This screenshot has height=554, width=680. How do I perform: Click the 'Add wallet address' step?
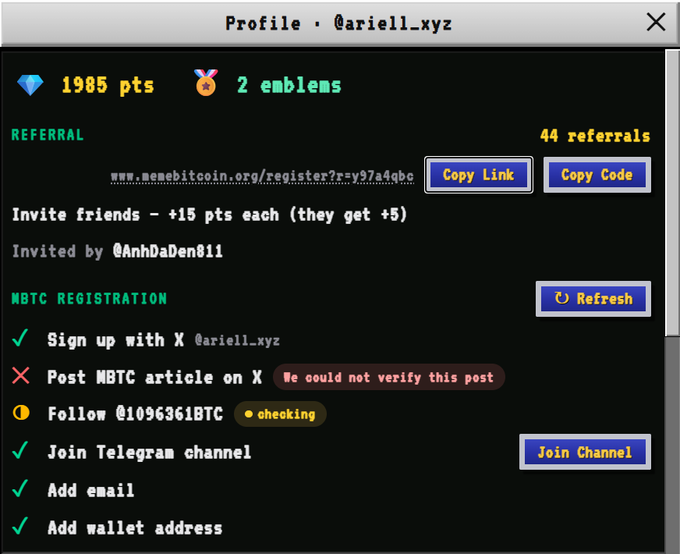(x=135, y=528)
